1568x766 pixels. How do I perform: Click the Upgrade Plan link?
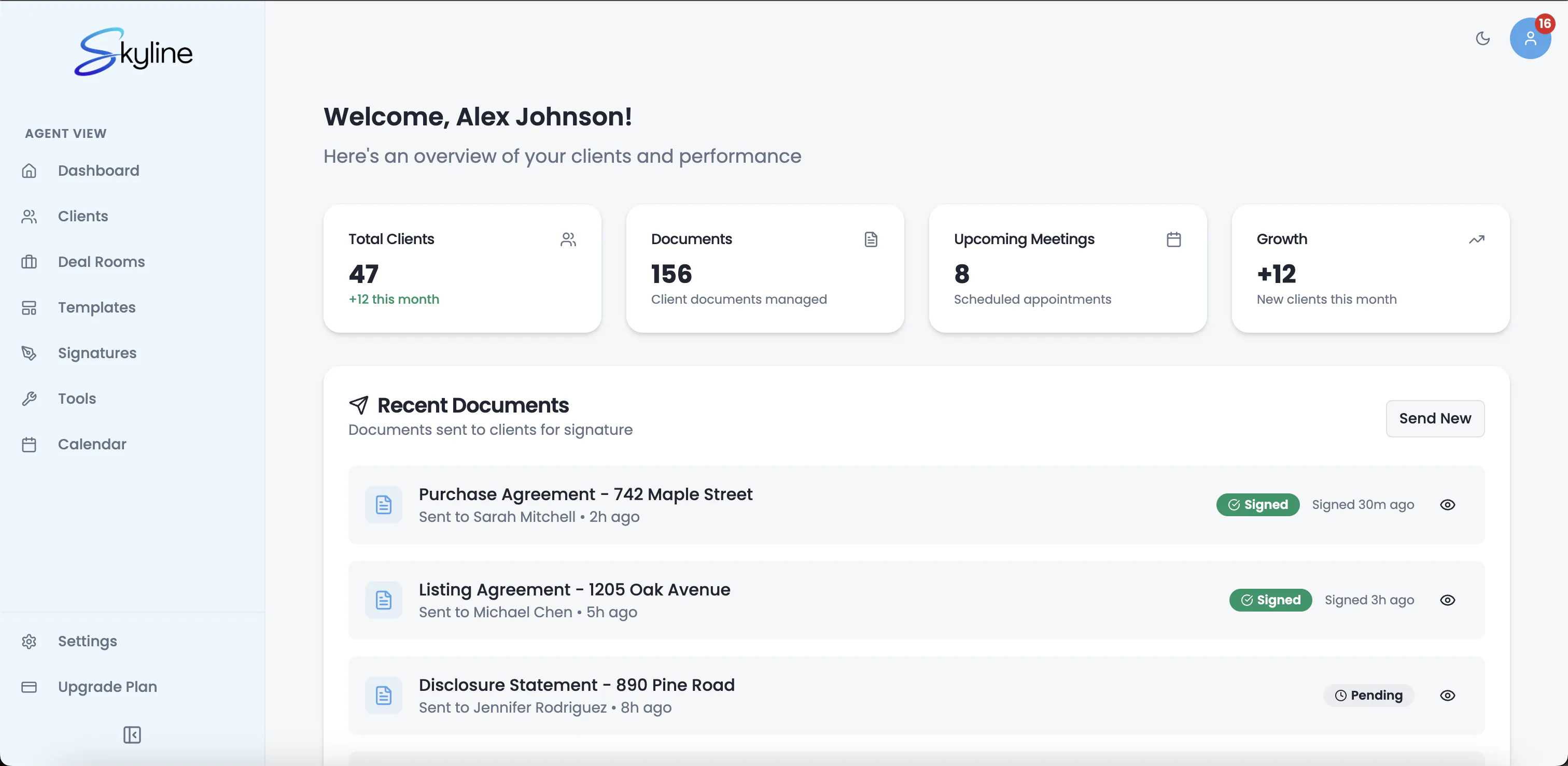point(107,687)
